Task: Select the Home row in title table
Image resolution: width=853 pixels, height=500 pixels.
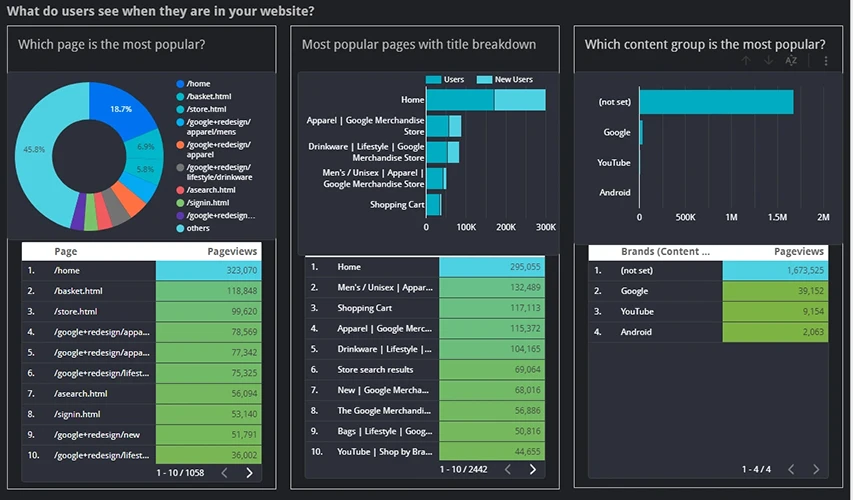Action: coord(425,267)
